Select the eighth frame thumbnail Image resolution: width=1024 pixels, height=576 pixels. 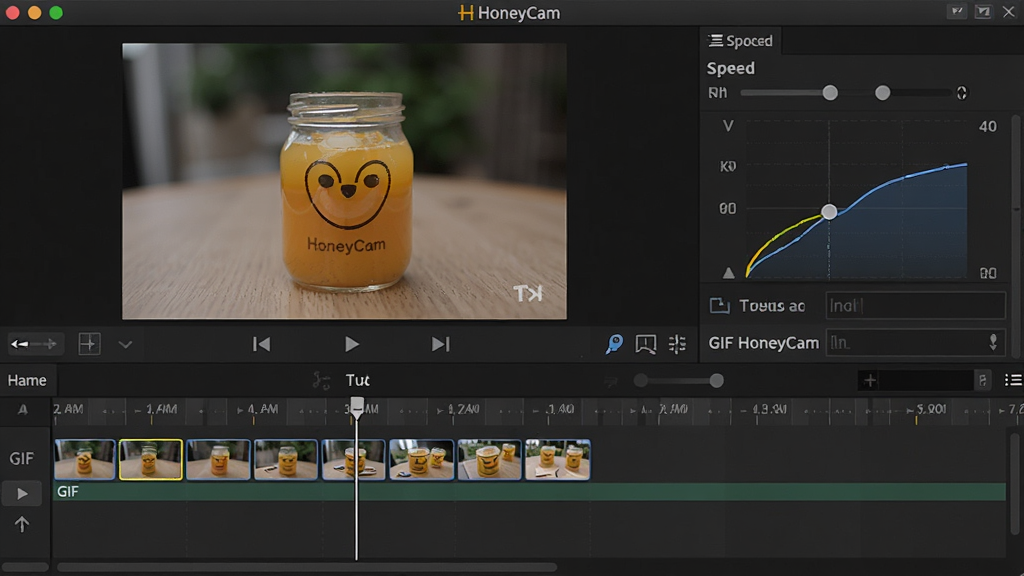(x=558, y=460)
